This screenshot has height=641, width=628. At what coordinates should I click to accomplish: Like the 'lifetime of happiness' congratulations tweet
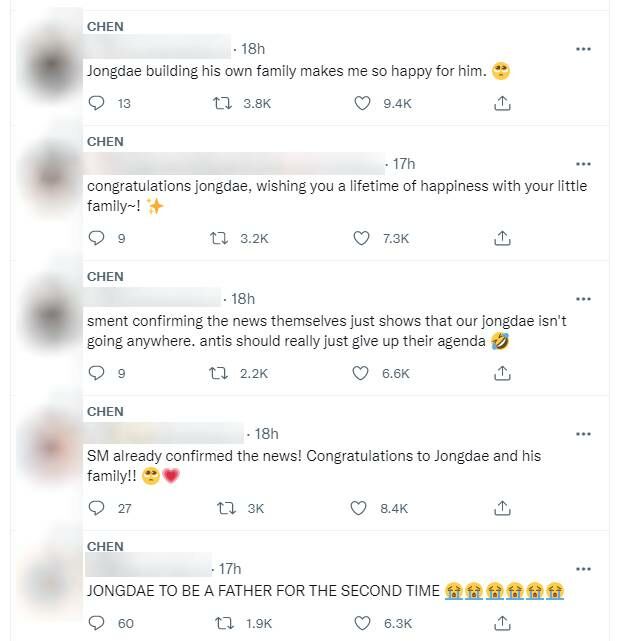(x=363, y=238)
